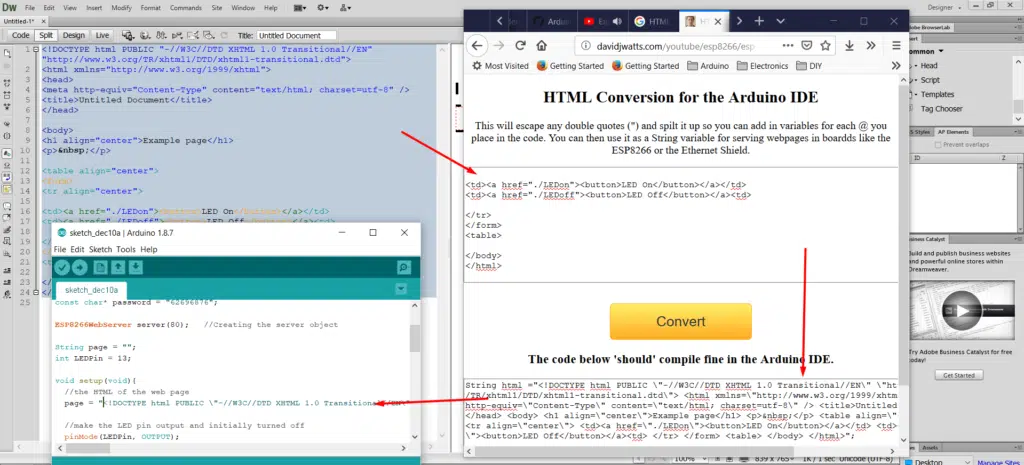Open Firefox hamburger menu
The width and height of the screenshot is (1024, 465).
pos(897,46)
